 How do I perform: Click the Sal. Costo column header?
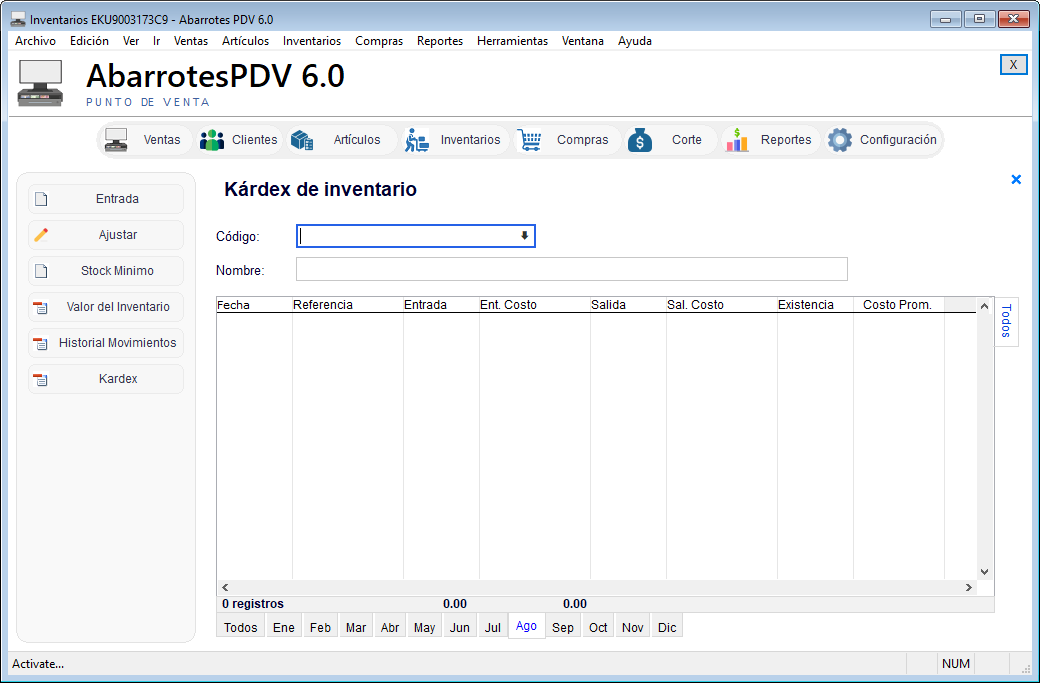coord(722,305)
